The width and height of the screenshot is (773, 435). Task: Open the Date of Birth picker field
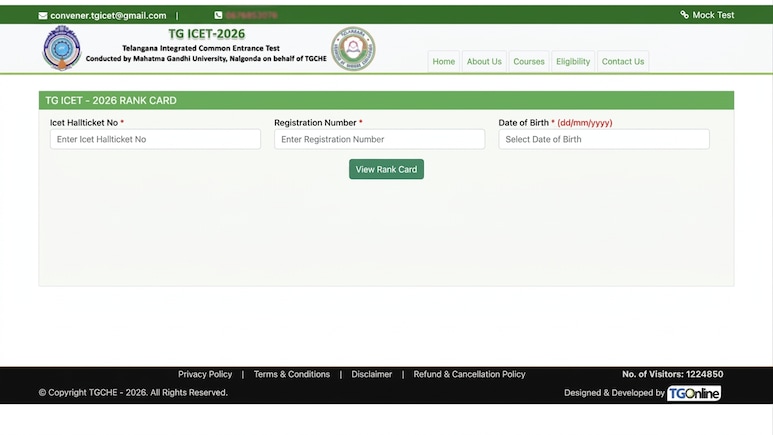(x=604, y=139)
